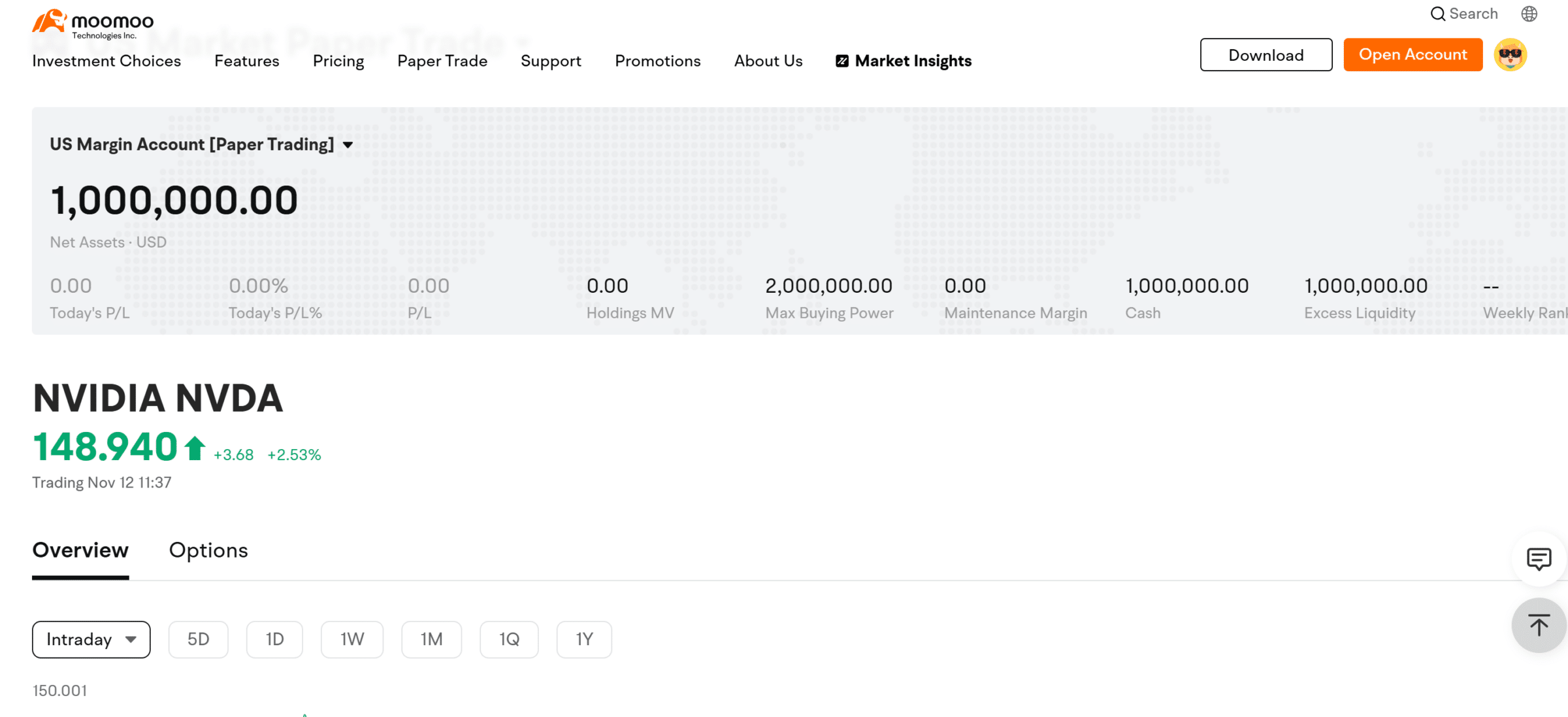Click the Net Assets · USD label
Image resolution: width=1568 pixels, height=717 pixels.
(x=108, y=242)
